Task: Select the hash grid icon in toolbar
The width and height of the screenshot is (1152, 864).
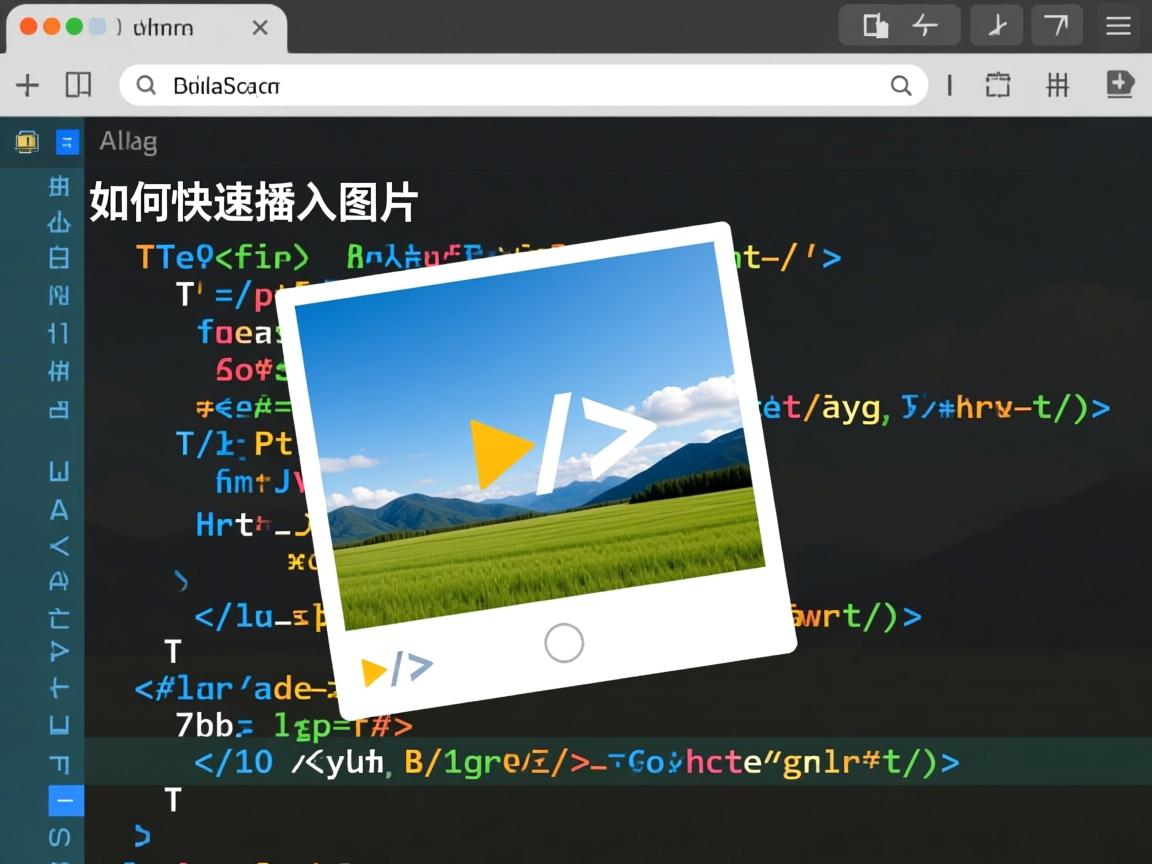Action: click(1057, 85)
